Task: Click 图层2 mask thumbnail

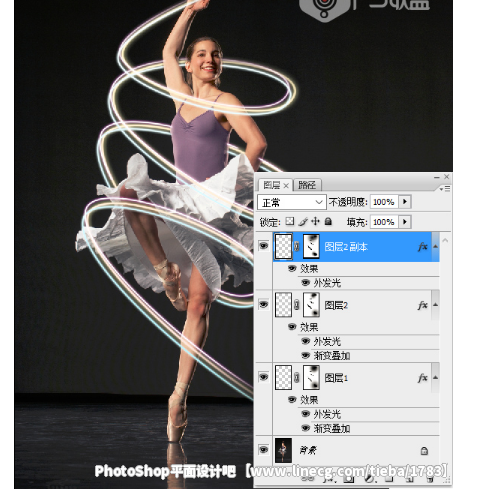Action: click(x=311, y=305)
